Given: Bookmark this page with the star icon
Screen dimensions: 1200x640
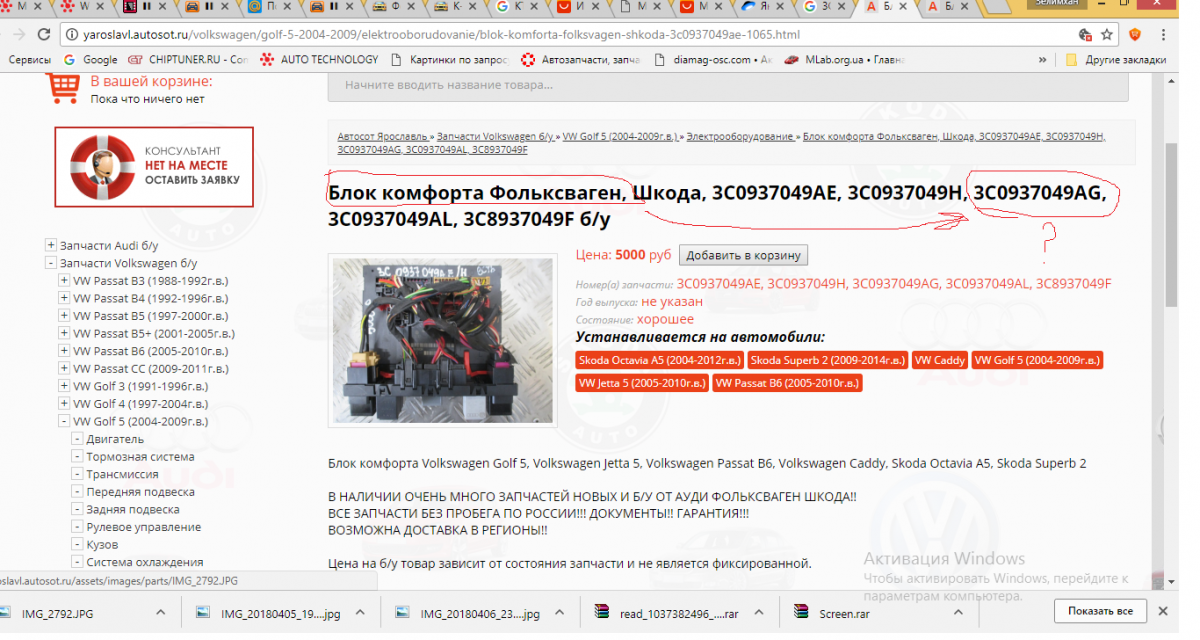Looking at the screenshot, I should tap(1107, 35).
